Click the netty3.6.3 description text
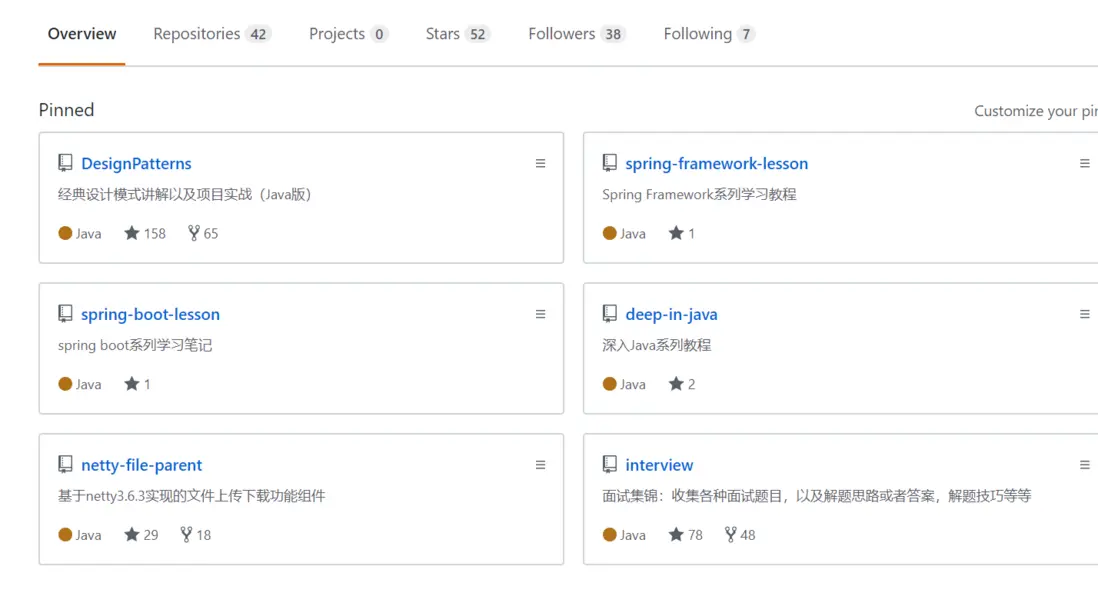The width and height of the screenshot is (1098, 593). 191,496
